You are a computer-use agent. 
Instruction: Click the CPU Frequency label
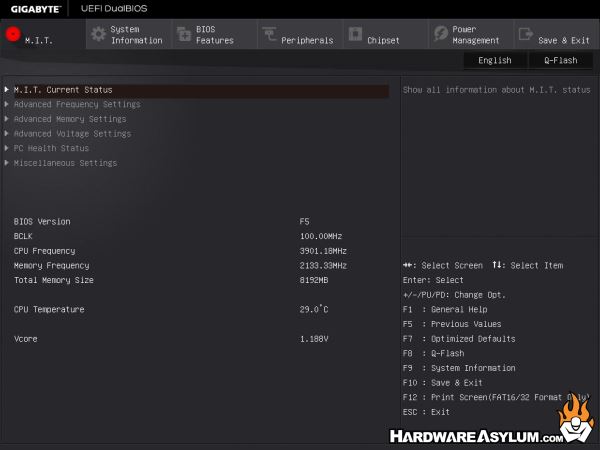point(44,251)
